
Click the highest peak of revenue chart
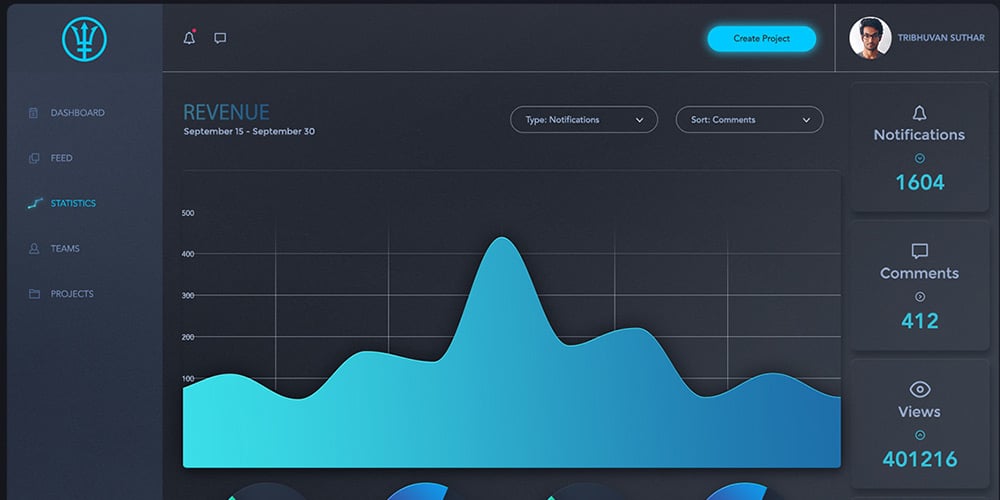(x=503, y=239)
